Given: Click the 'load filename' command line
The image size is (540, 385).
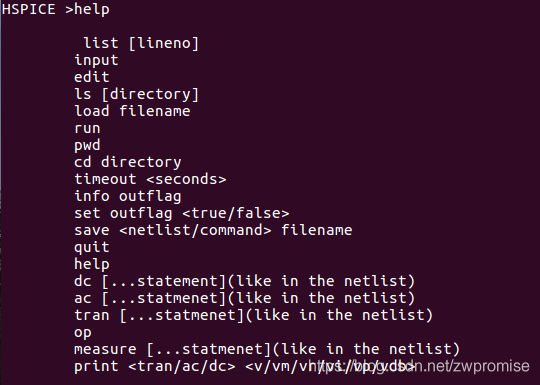Looking at the screenshot, I should point(132,111).
